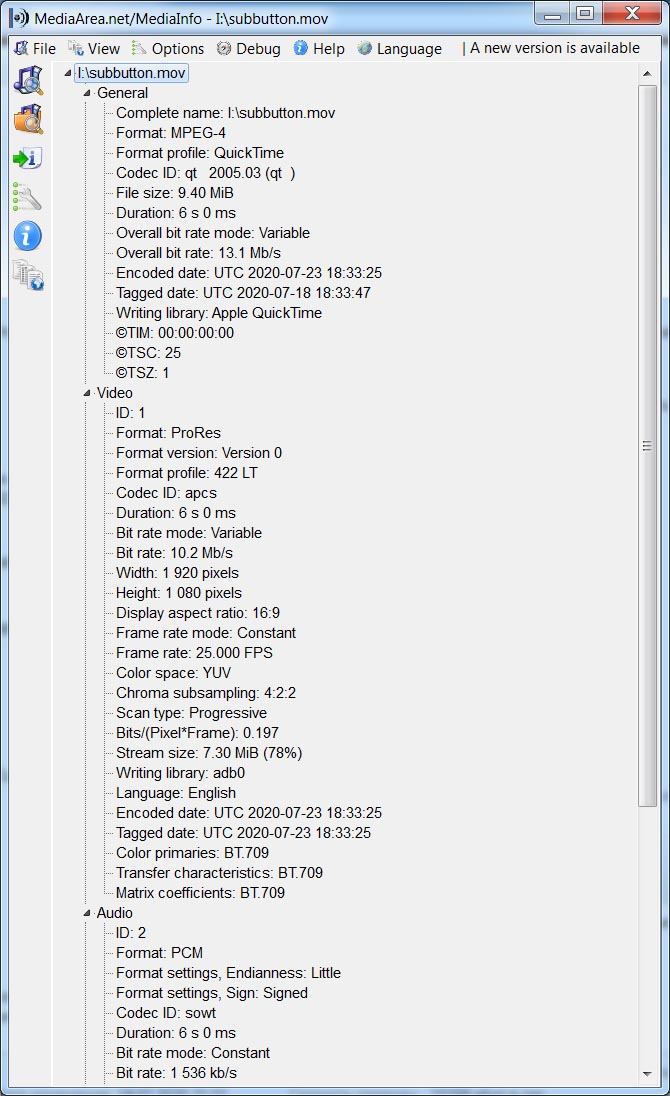The height and width of the screenshot is (1096, 670).
Task: Select 'Complete name: I:\subbutton.mov' row
Action: click(225, 113)
